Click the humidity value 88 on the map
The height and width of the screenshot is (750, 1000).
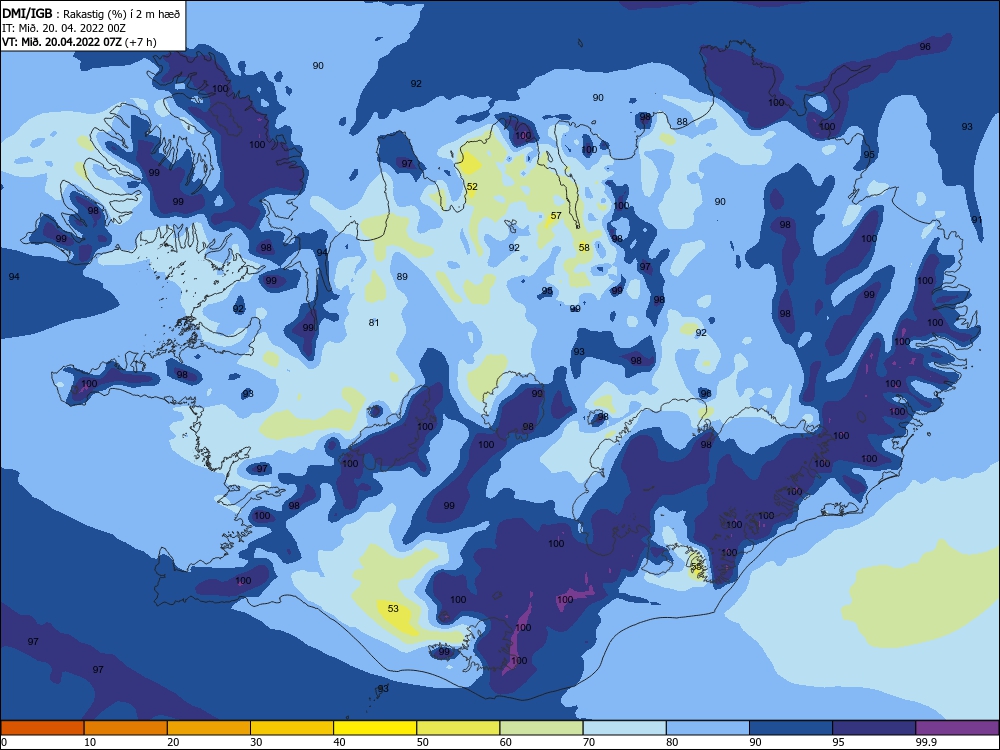[x=682, y=122]
